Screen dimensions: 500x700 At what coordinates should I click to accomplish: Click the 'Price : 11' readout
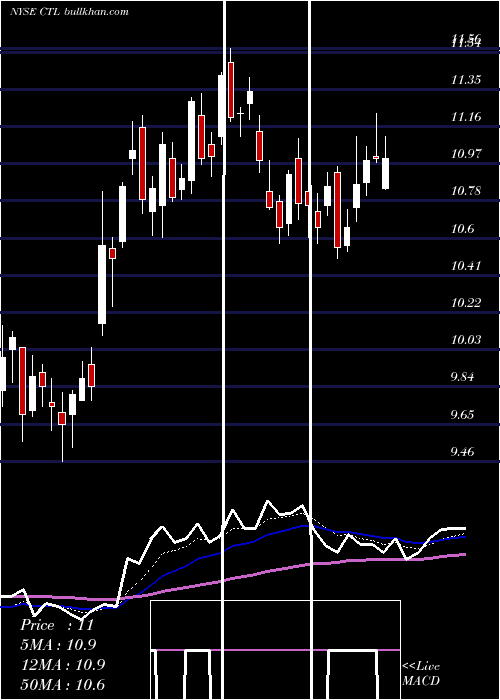(57, 625)
